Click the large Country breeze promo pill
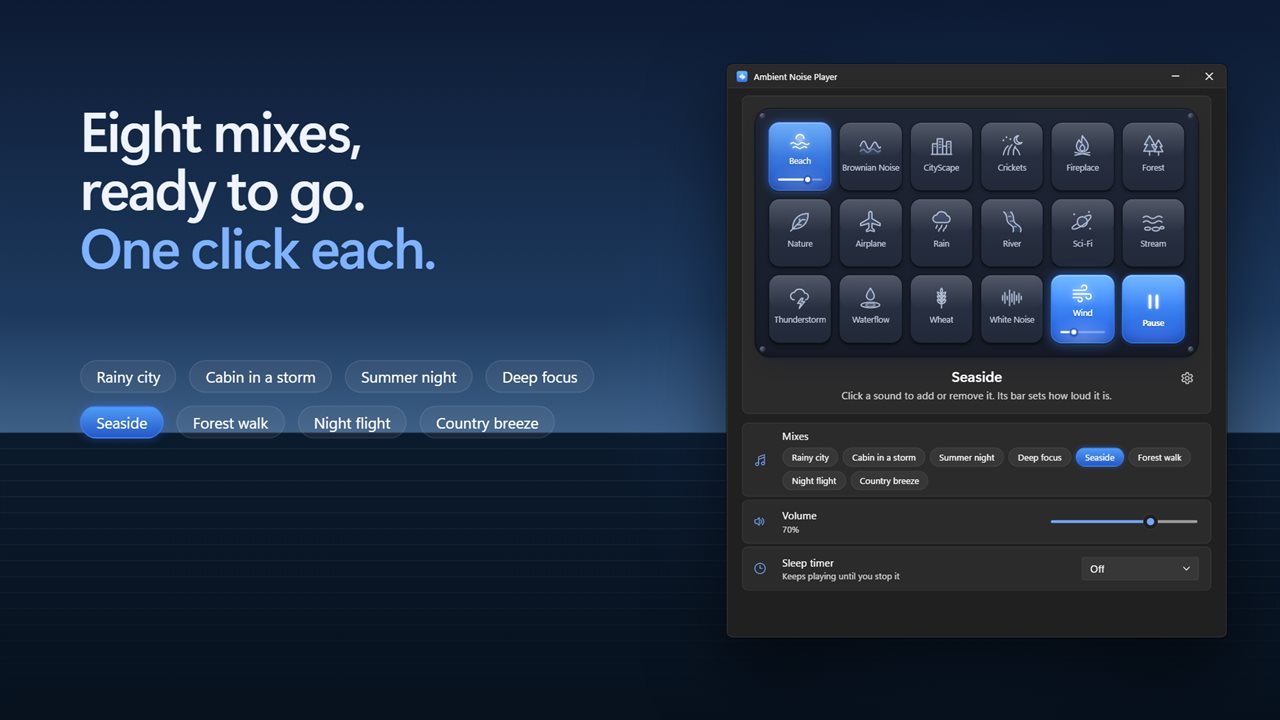Screen dimensions: 1280x720 pos(487,423)
